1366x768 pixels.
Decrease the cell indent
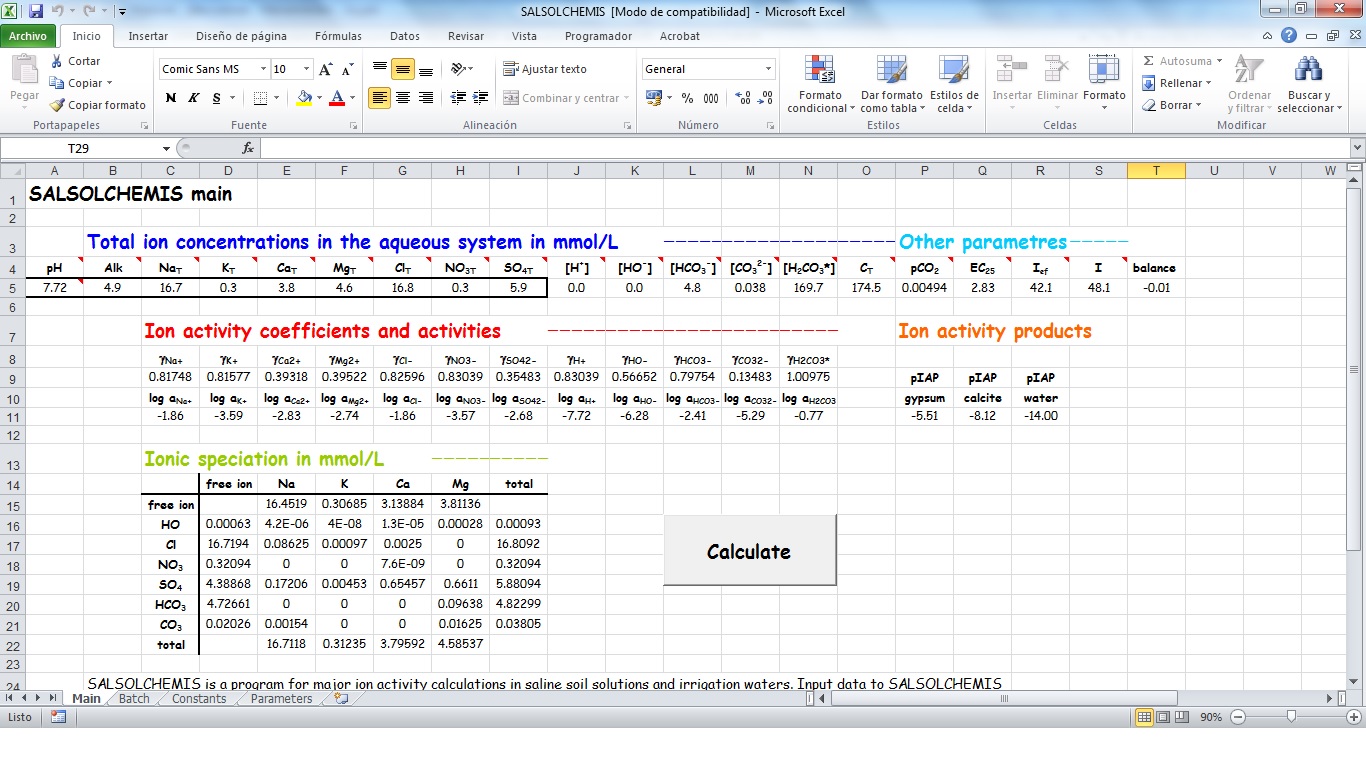click(x=459, y=98)
